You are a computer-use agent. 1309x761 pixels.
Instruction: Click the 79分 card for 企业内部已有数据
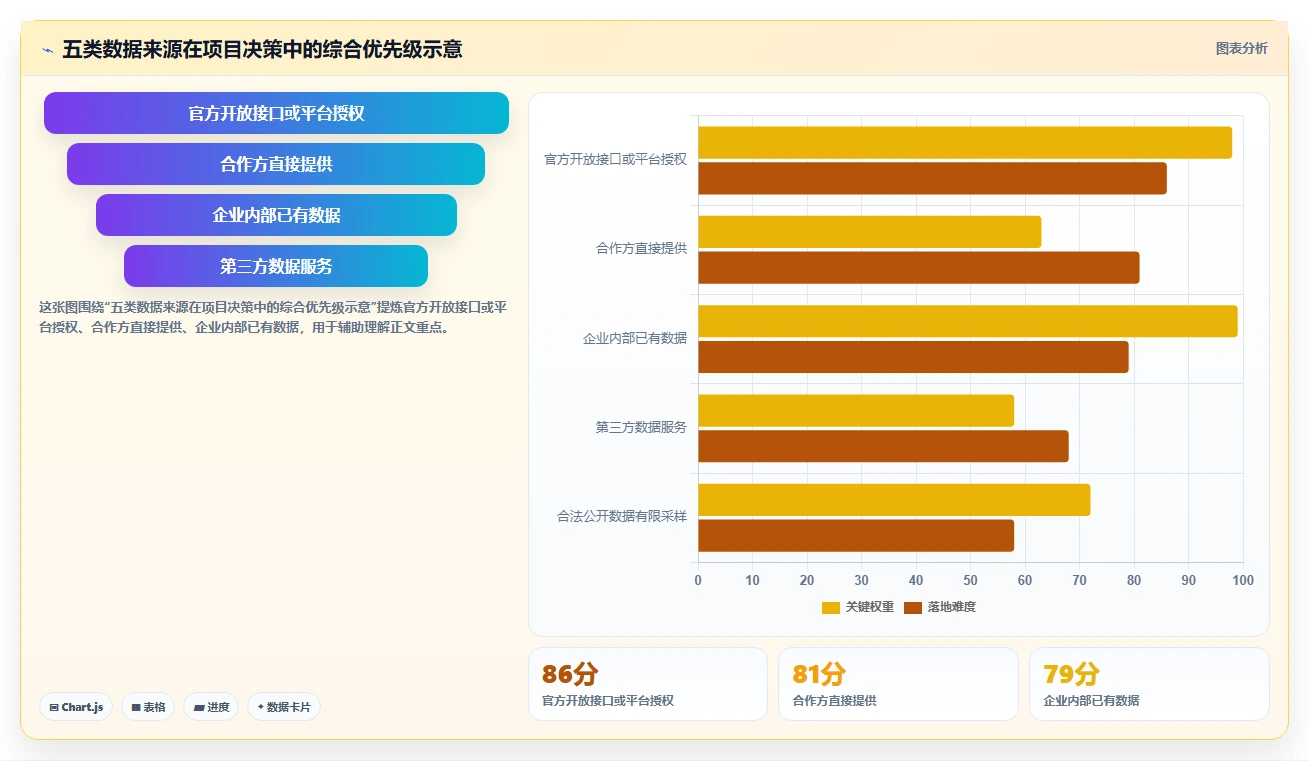[x=1149, y=684]
